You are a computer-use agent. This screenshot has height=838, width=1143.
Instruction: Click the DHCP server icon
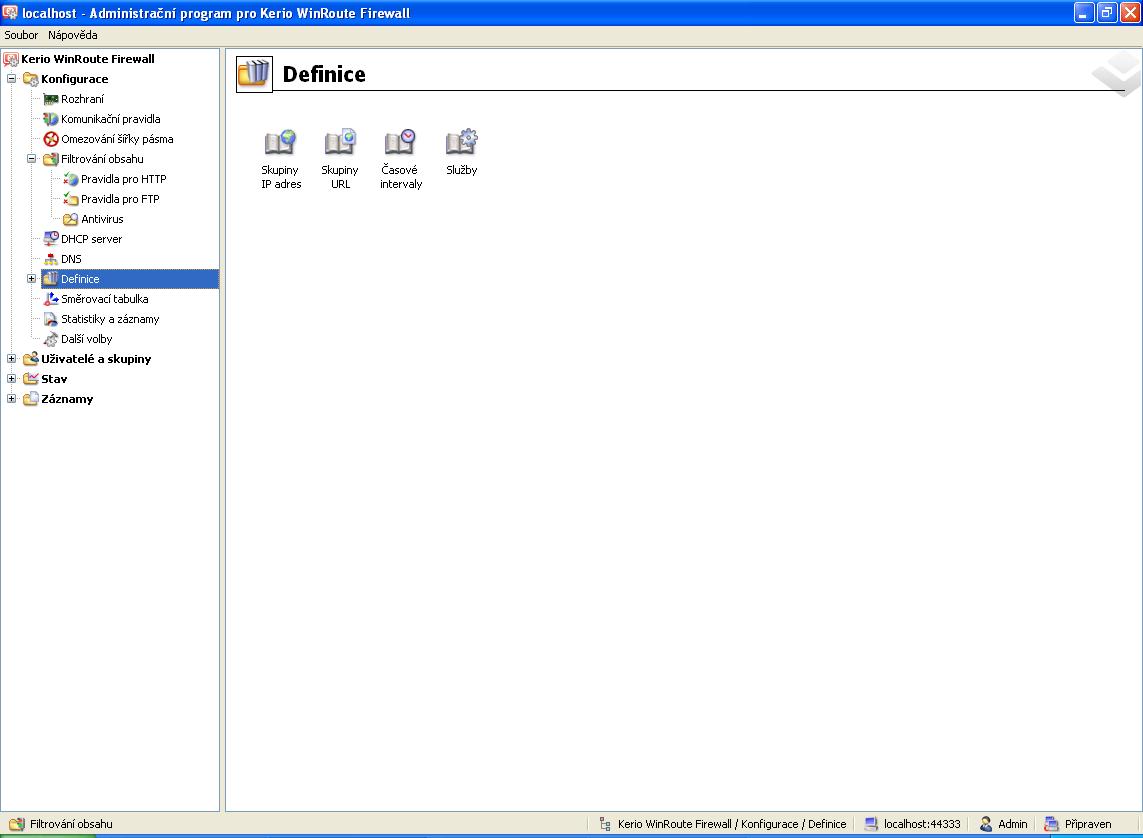50,239
